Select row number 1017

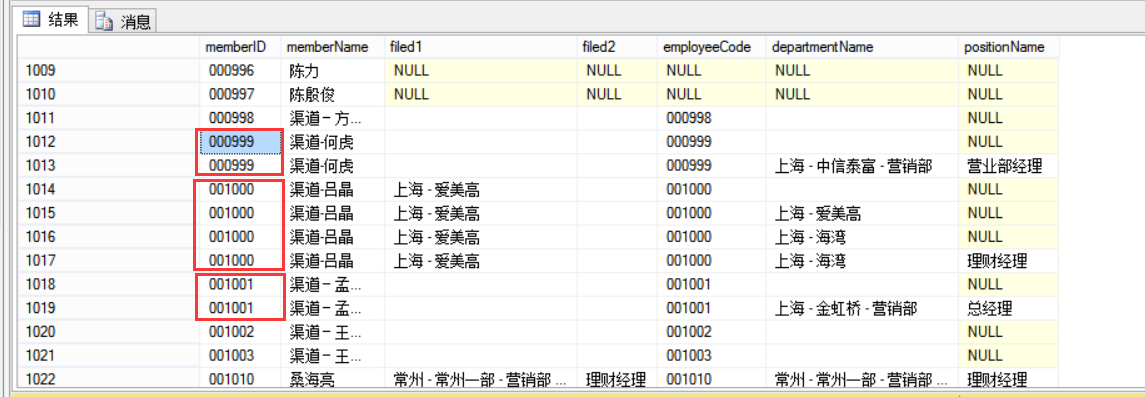109,260
